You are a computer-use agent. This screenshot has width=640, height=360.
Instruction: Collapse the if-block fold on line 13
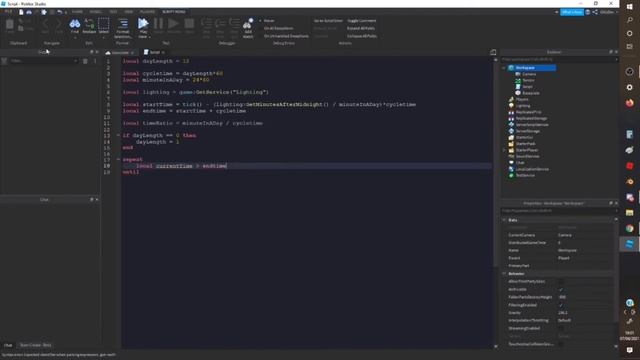pyautogui.click(x=118, y=135)
